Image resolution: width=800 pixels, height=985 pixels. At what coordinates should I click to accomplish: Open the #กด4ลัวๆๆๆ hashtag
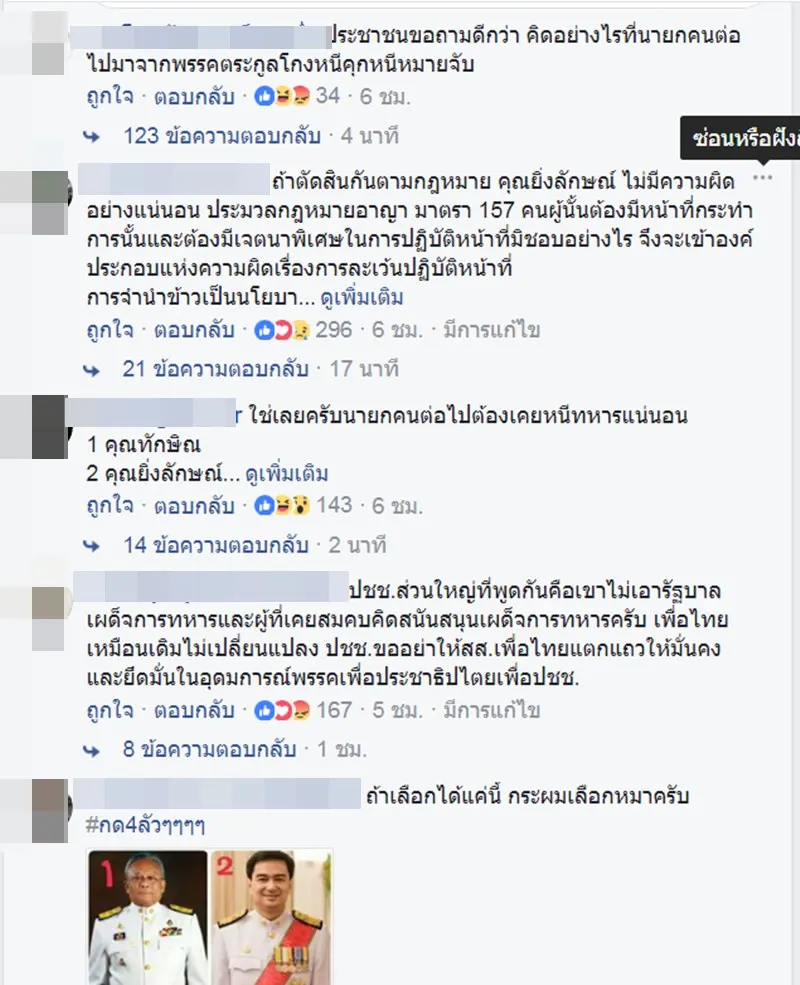click(146, 825)
